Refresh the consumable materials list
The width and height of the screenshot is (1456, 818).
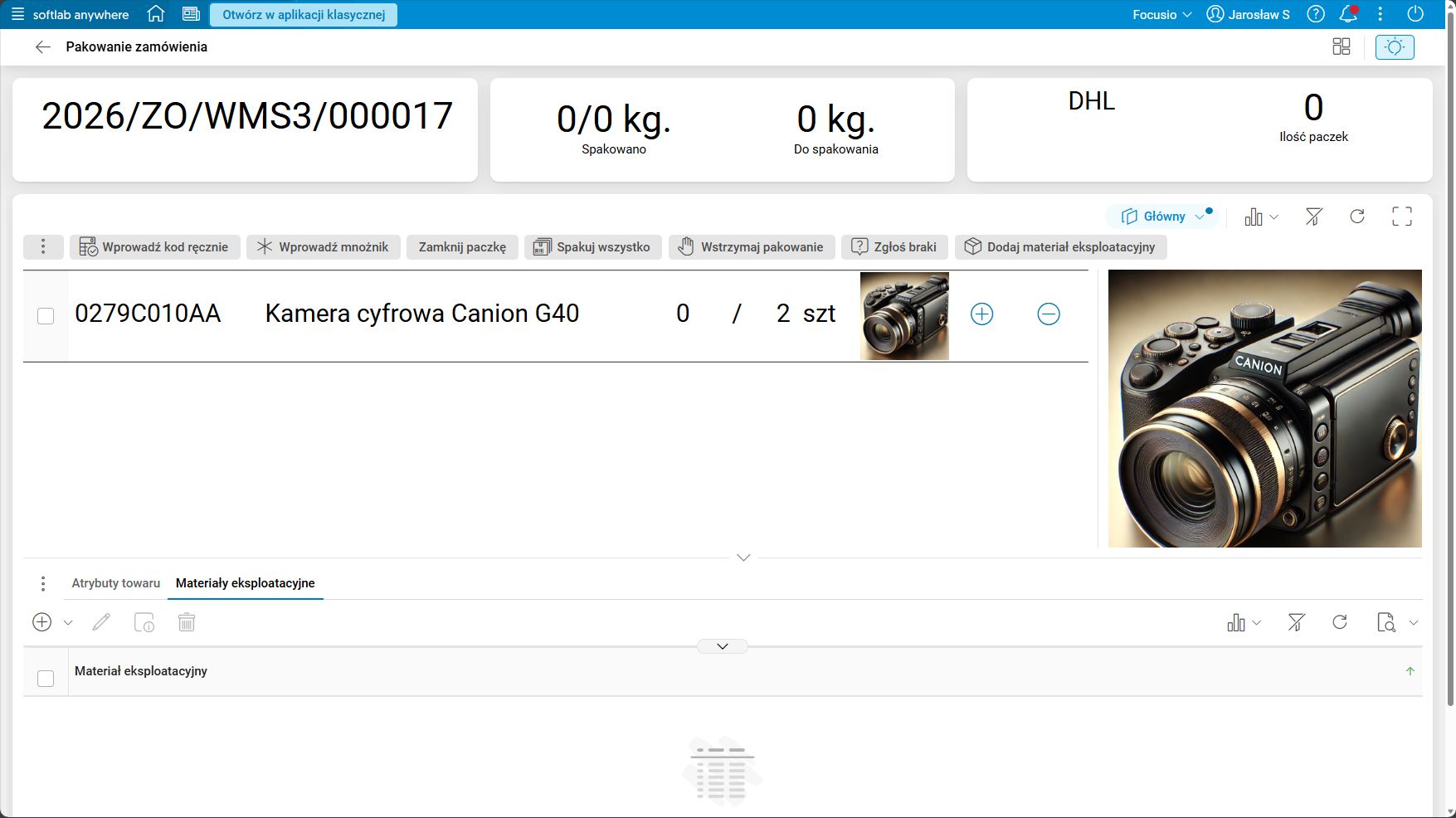coord(1340,622)
